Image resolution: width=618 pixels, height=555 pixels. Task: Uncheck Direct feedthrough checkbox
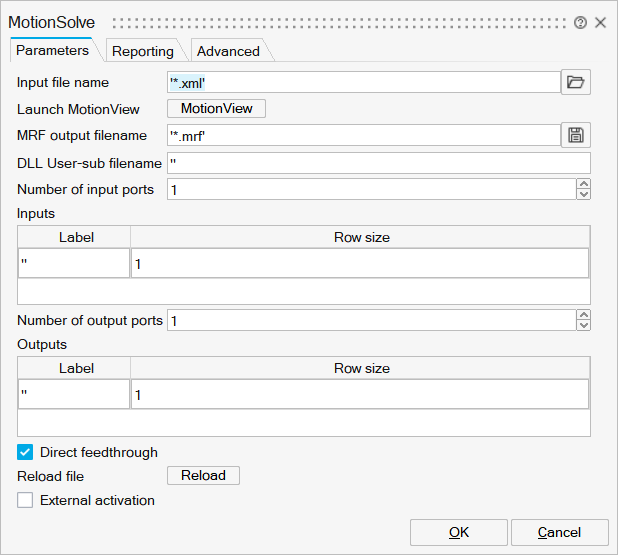[x=26, y=452]
